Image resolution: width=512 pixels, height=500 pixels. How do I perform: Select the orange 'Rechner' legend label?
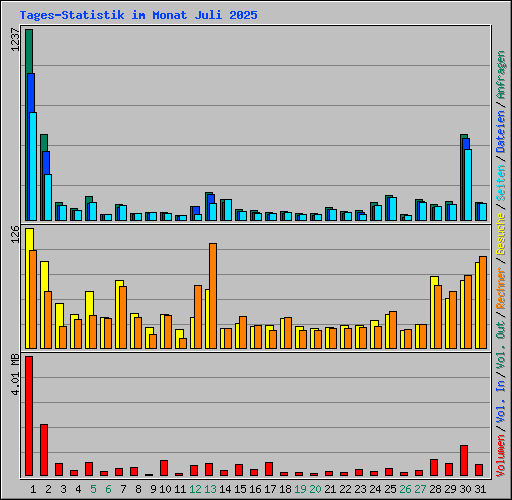pyautogui.click(x=501, y=288)
